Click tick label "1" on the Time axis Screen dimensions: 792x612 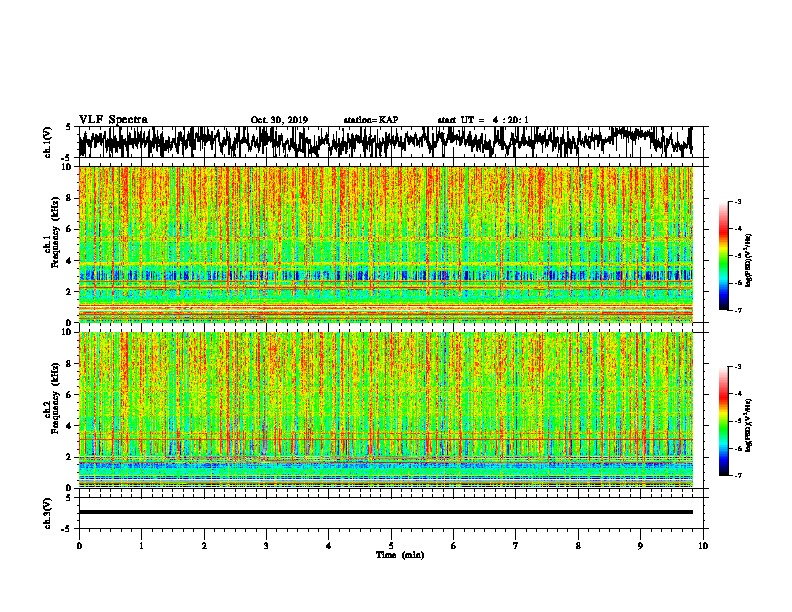[141, 546]
